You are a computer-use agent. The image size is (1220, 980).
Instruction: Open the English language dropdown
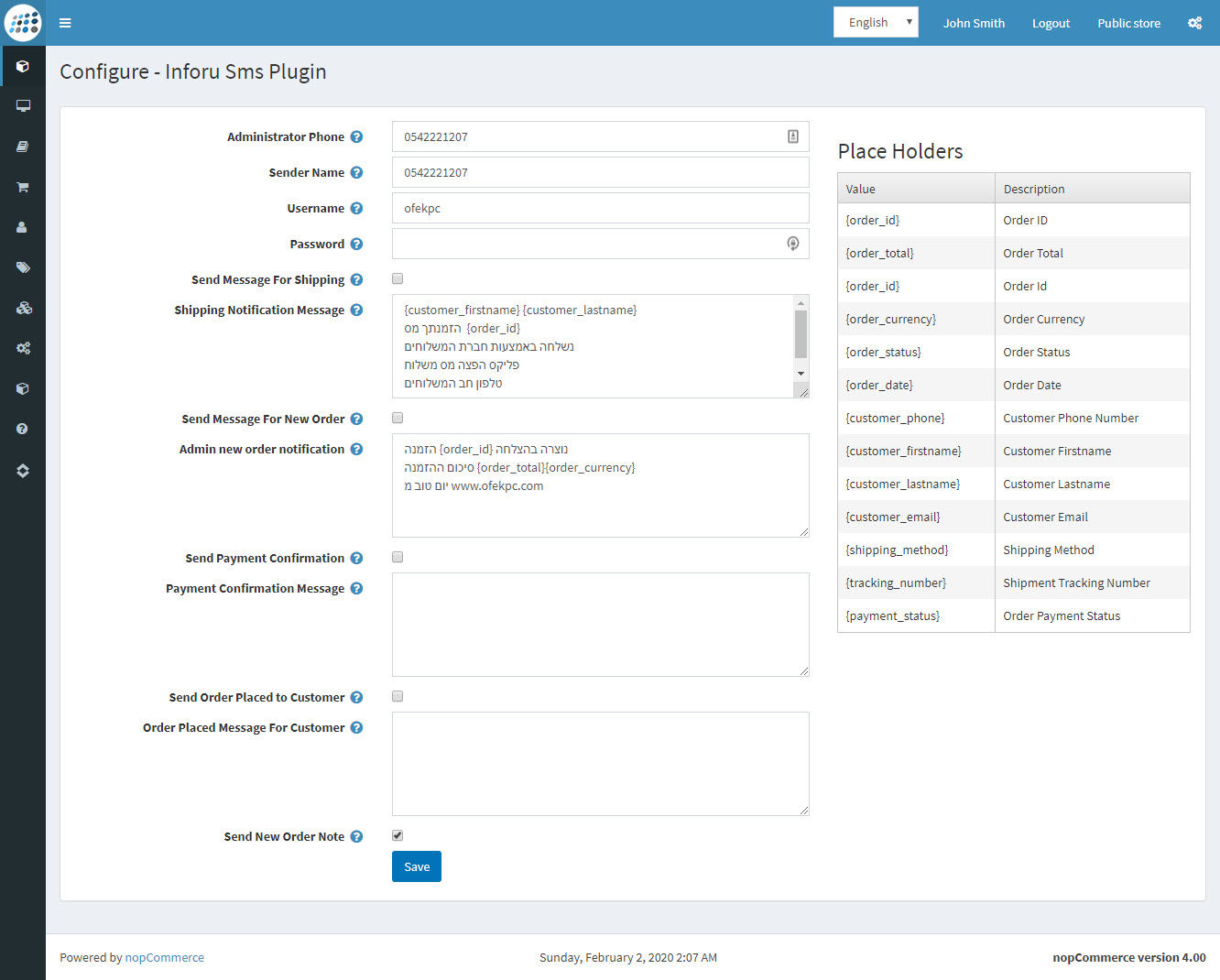pos(876,22)
